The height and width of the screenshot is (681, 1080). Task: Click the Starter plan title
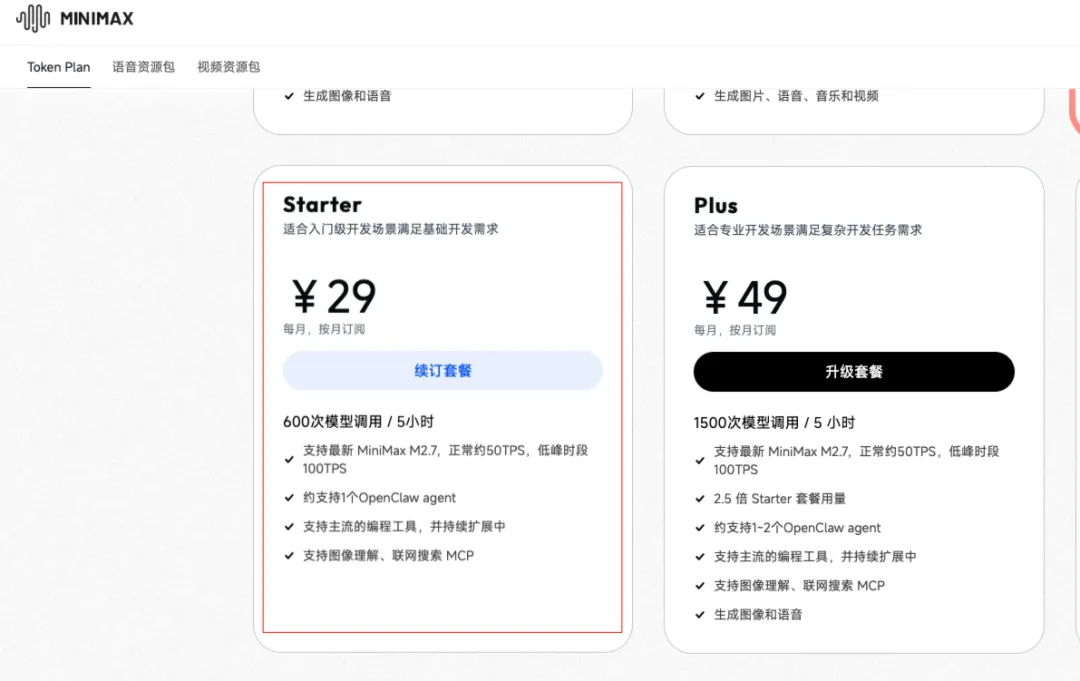pyautogui.click(x=322, y=205)
